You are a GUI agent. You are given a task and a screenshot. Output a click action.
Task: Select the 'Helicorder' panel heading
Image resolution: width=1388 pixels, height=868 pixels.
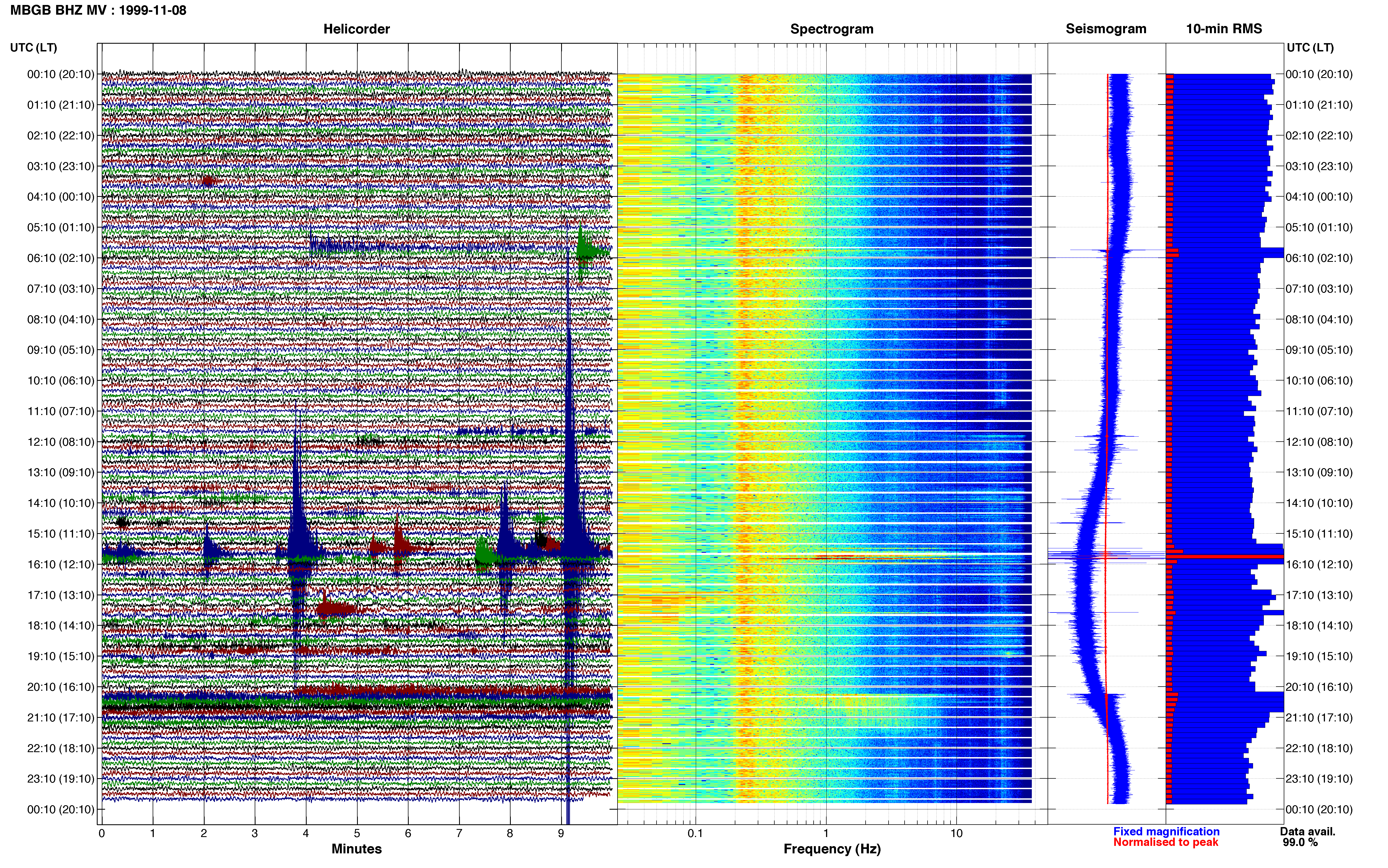pos(356,29)
